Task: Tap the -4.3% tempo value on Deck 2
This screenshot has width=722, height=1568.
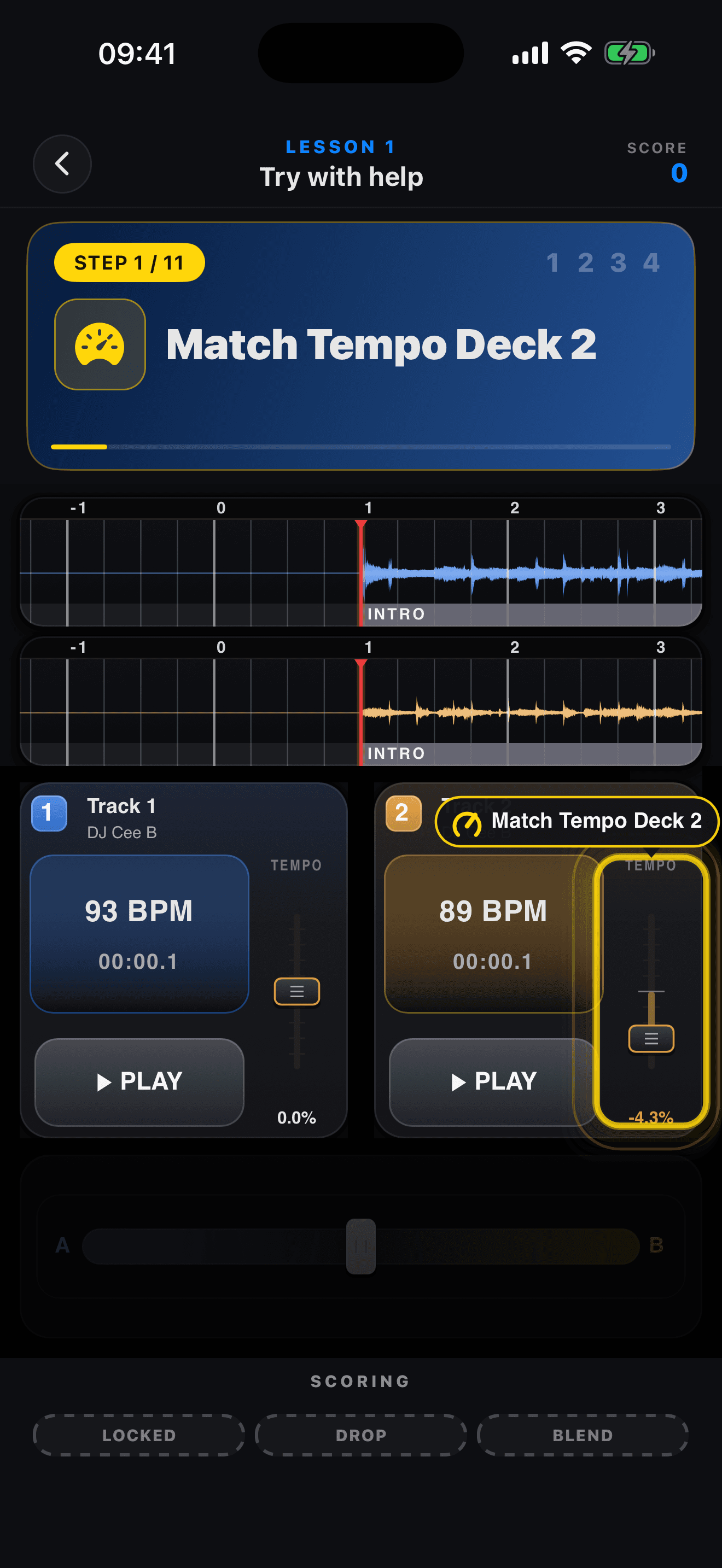Action: tap(651, 1118)
